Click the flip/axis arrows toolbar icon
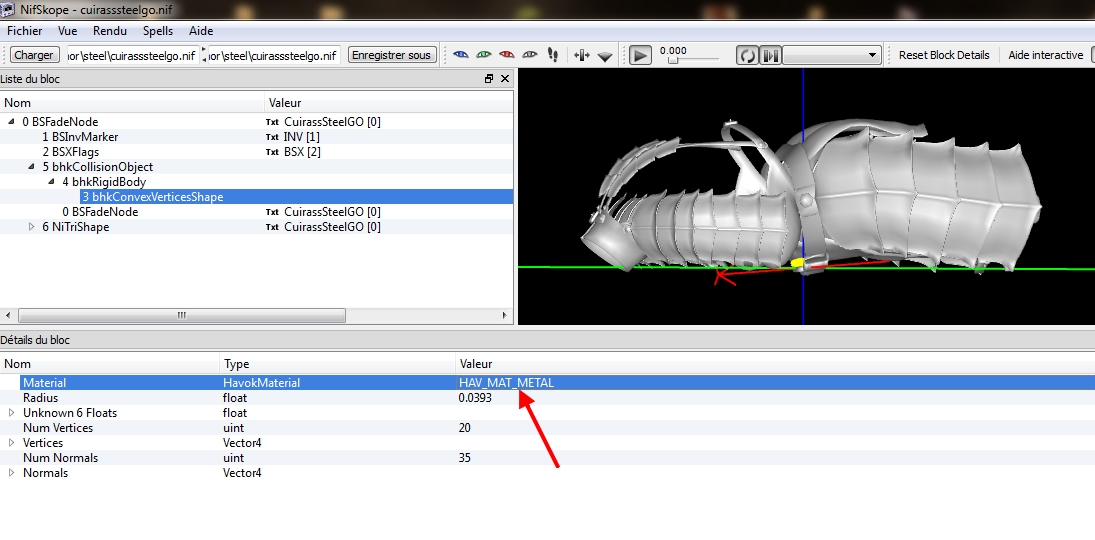 coord(582,54)
